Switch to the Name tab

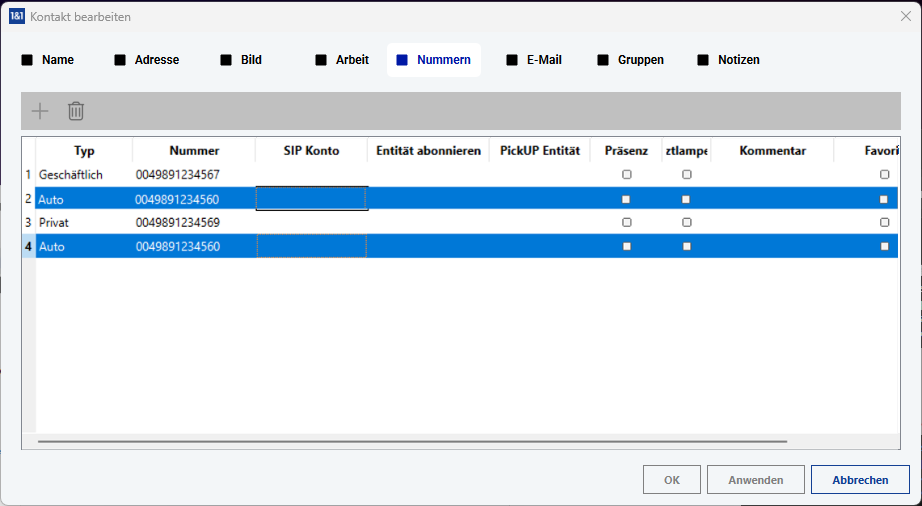pyautogui.click(x=48, y=60)
